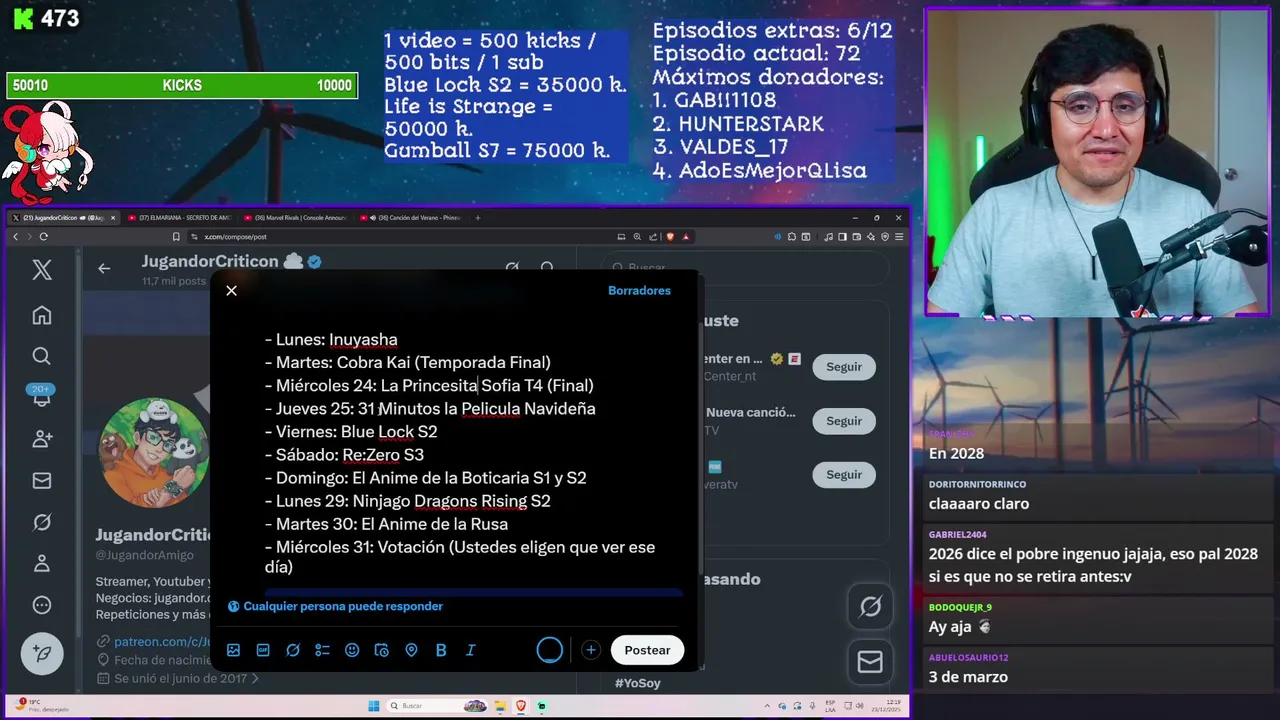Expand Se unió el junio de 2017
The height and width of the screenshot is (720, 1280).
pyautogui.click(x=180, y=678)
